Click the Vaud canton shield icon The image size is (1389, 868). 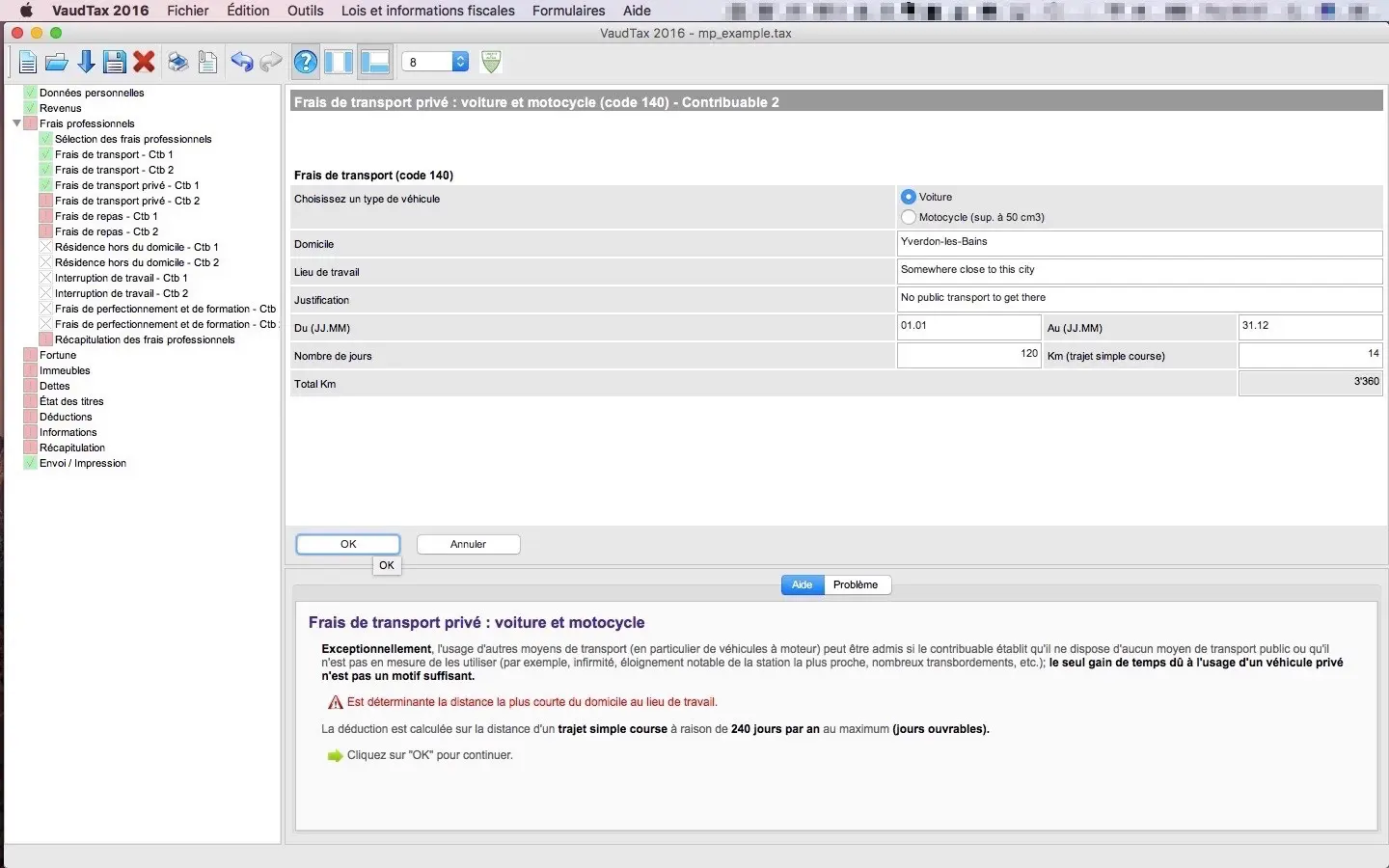[491, 62]
